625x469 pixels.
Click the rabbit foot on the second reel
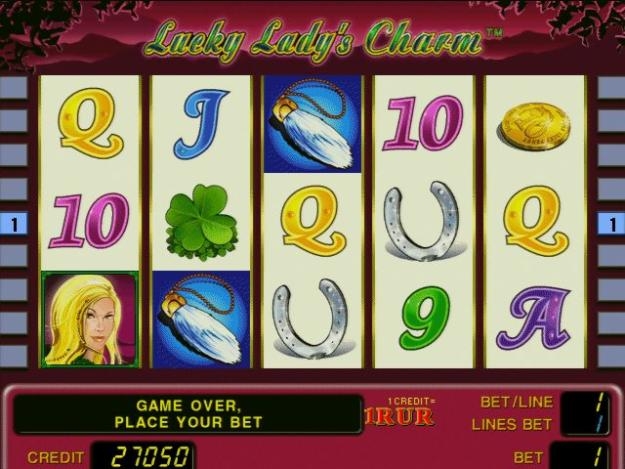pyautogui.click(x=201, y=319)
